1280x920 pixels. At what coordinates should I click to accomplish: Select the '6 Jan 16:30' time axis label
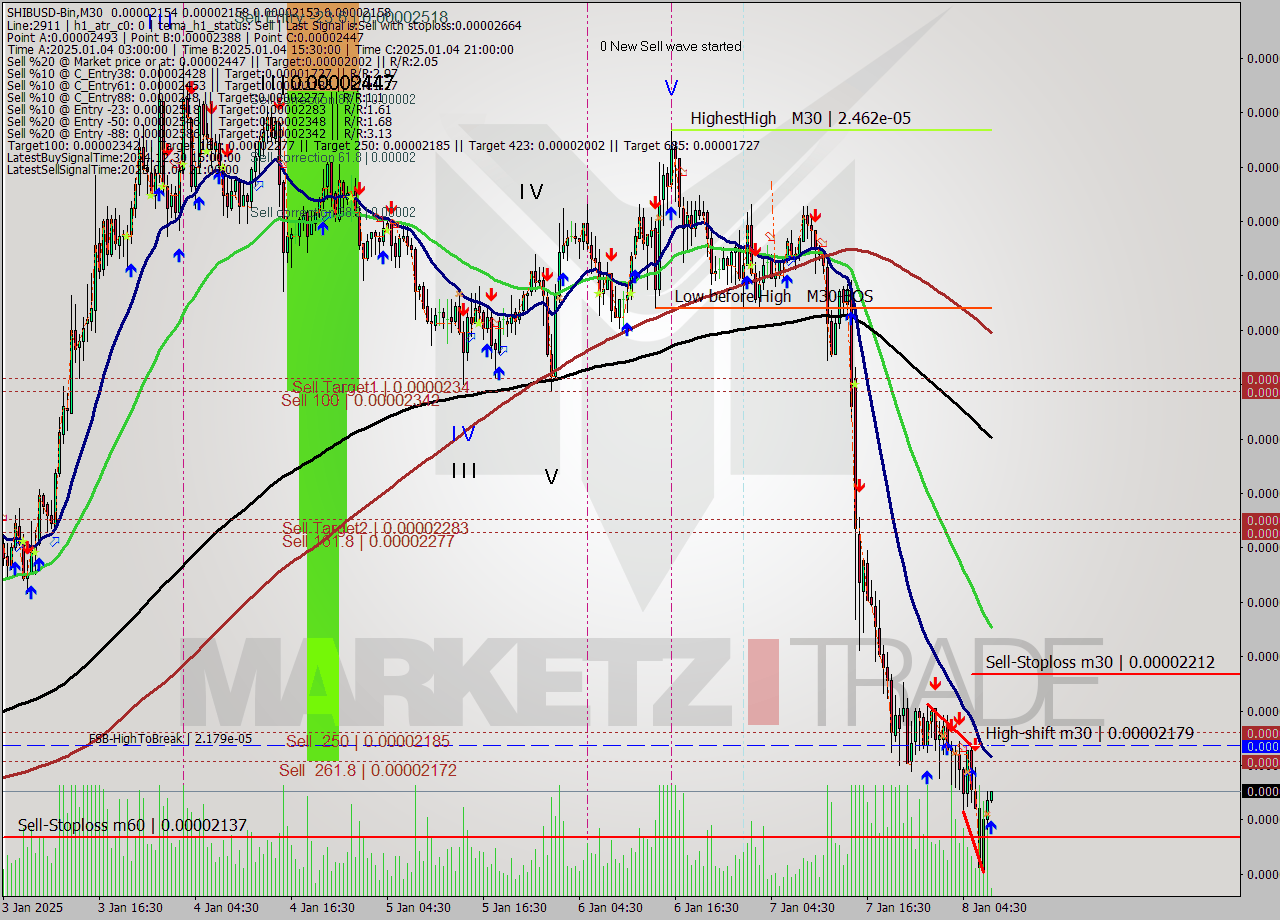coord(706,908)
